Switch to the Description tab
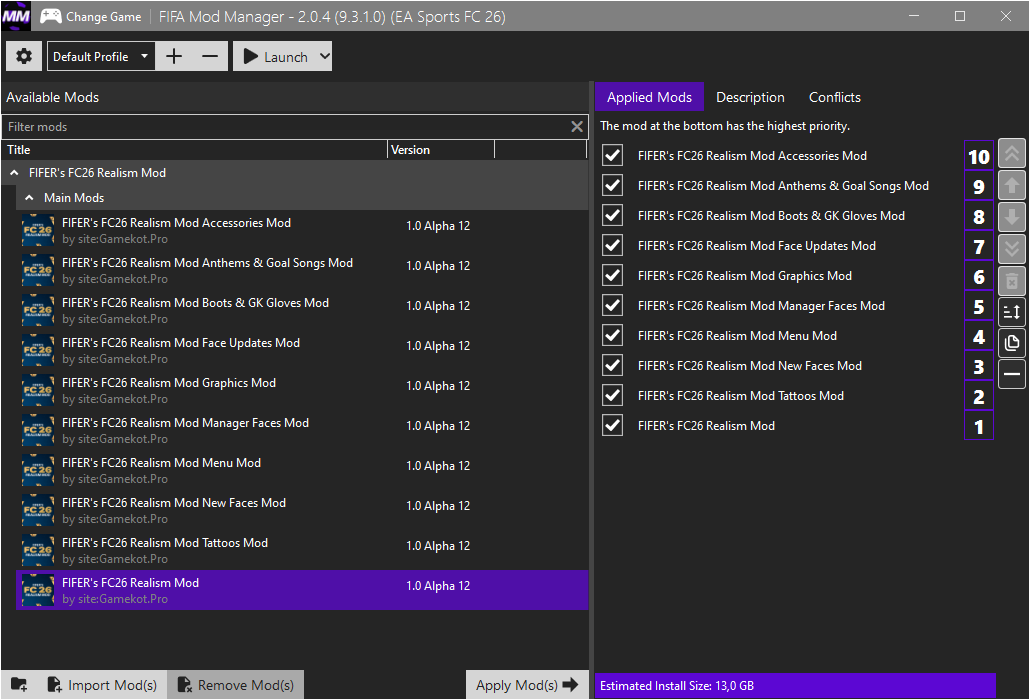The image size is (1030, 700). pos(750,97)
